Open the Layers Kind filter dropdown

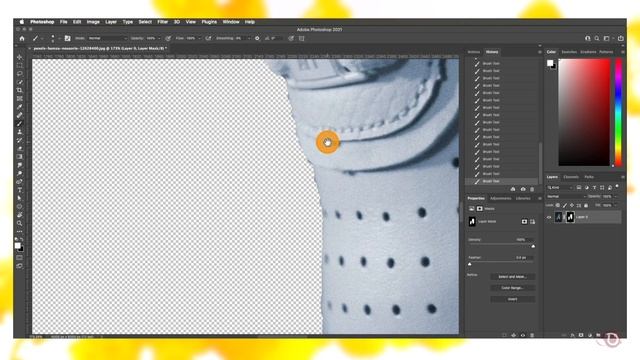(x=560, y=188)
